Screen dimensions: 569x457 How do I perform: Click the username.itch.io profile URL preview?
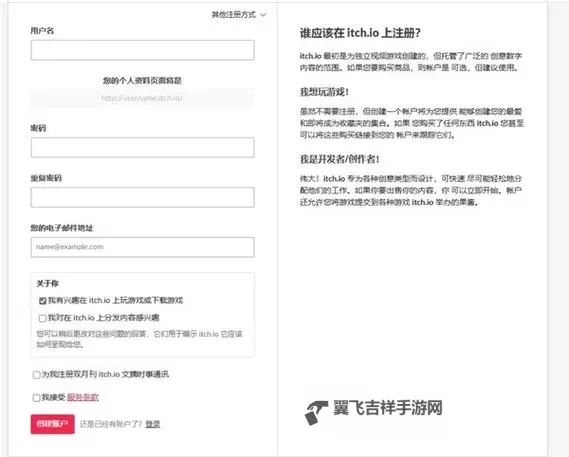coord(142,98)
